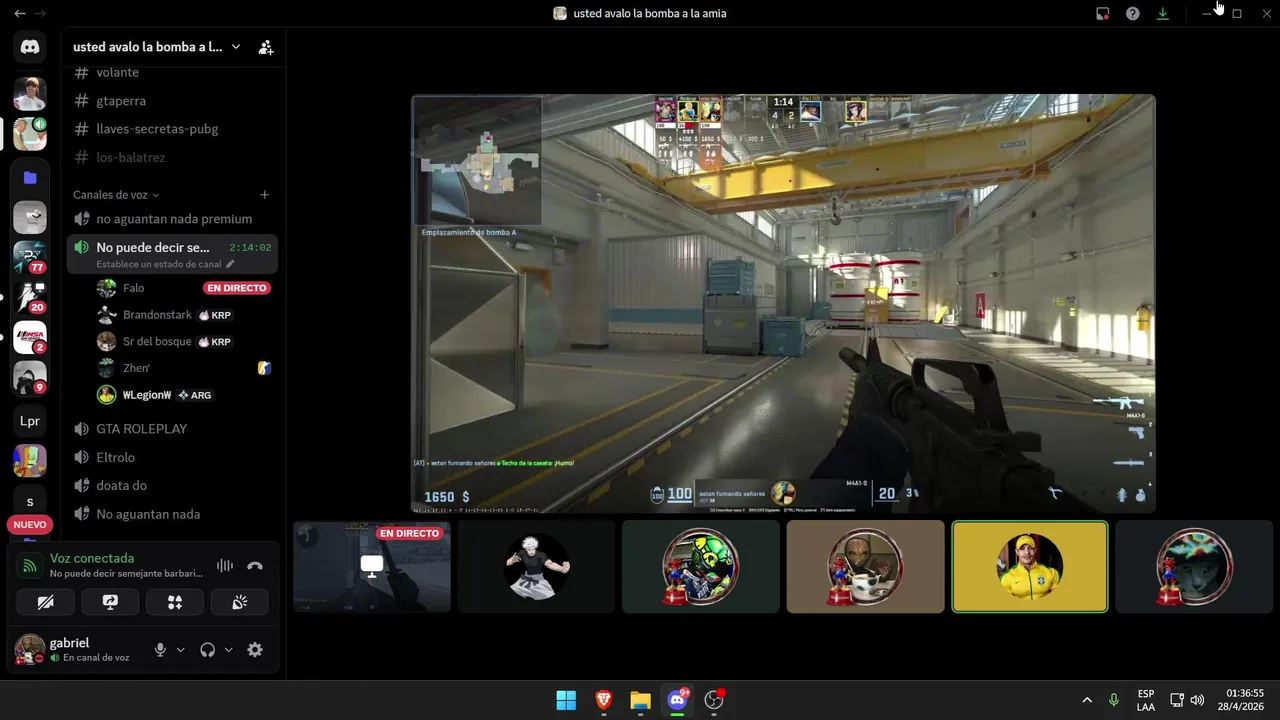
Task: Create a voice channel with plus icon
Action: (264, 195)
